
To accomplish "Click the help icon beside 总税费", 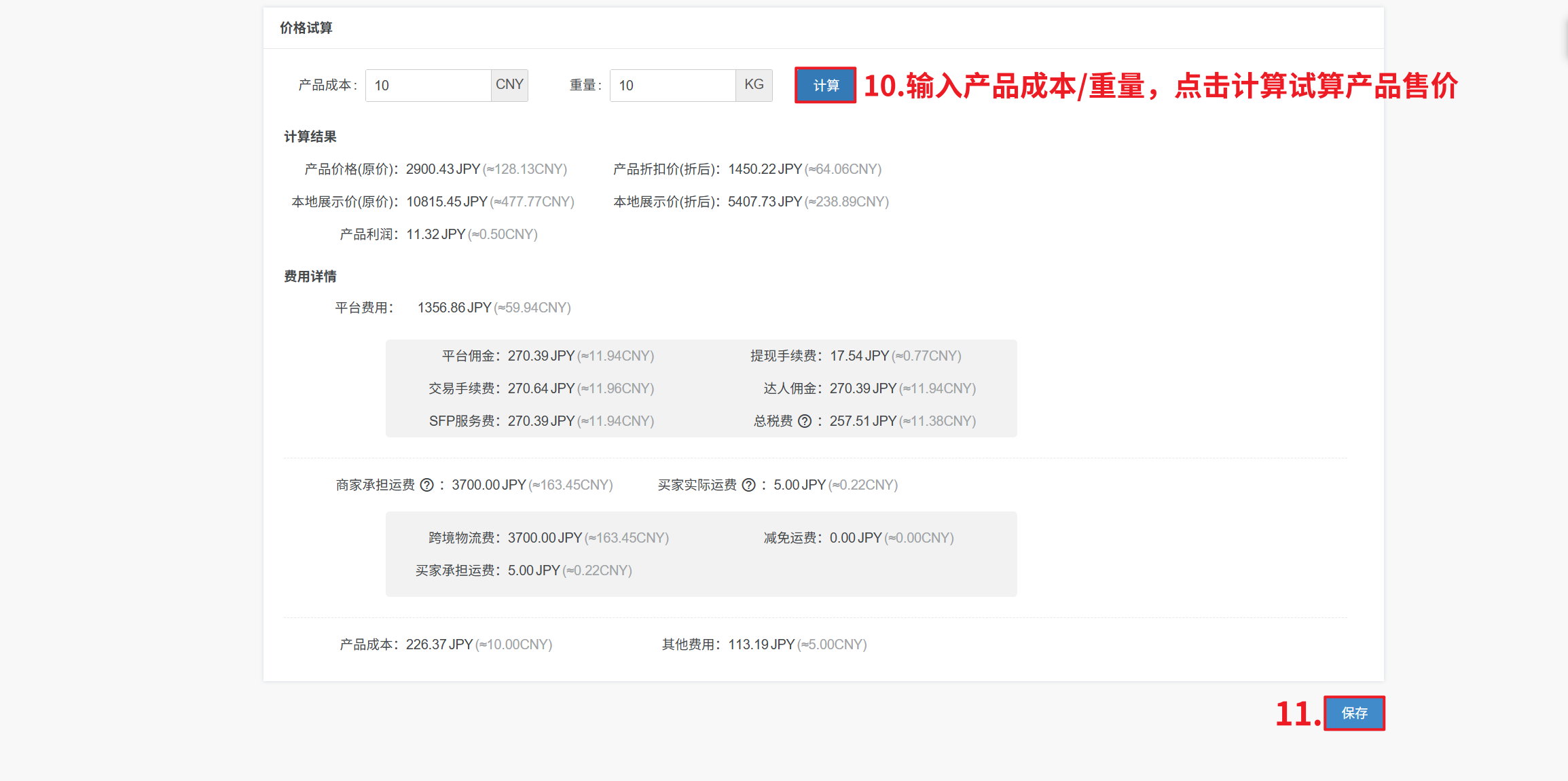I will click(x=805, y=421).
